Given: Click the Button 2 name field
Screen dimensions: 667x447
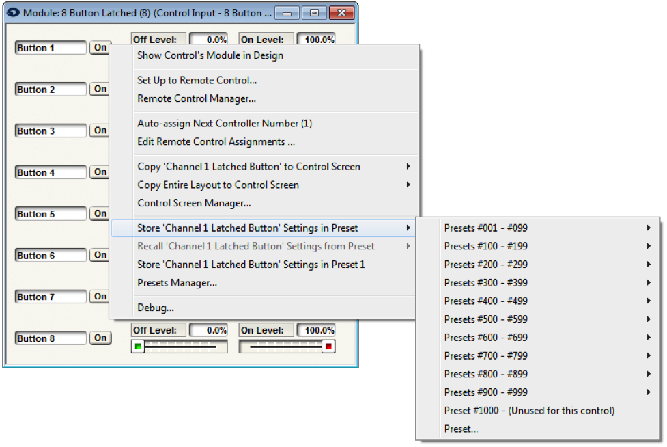Looking at the screenshot, I should click(51, 89).
